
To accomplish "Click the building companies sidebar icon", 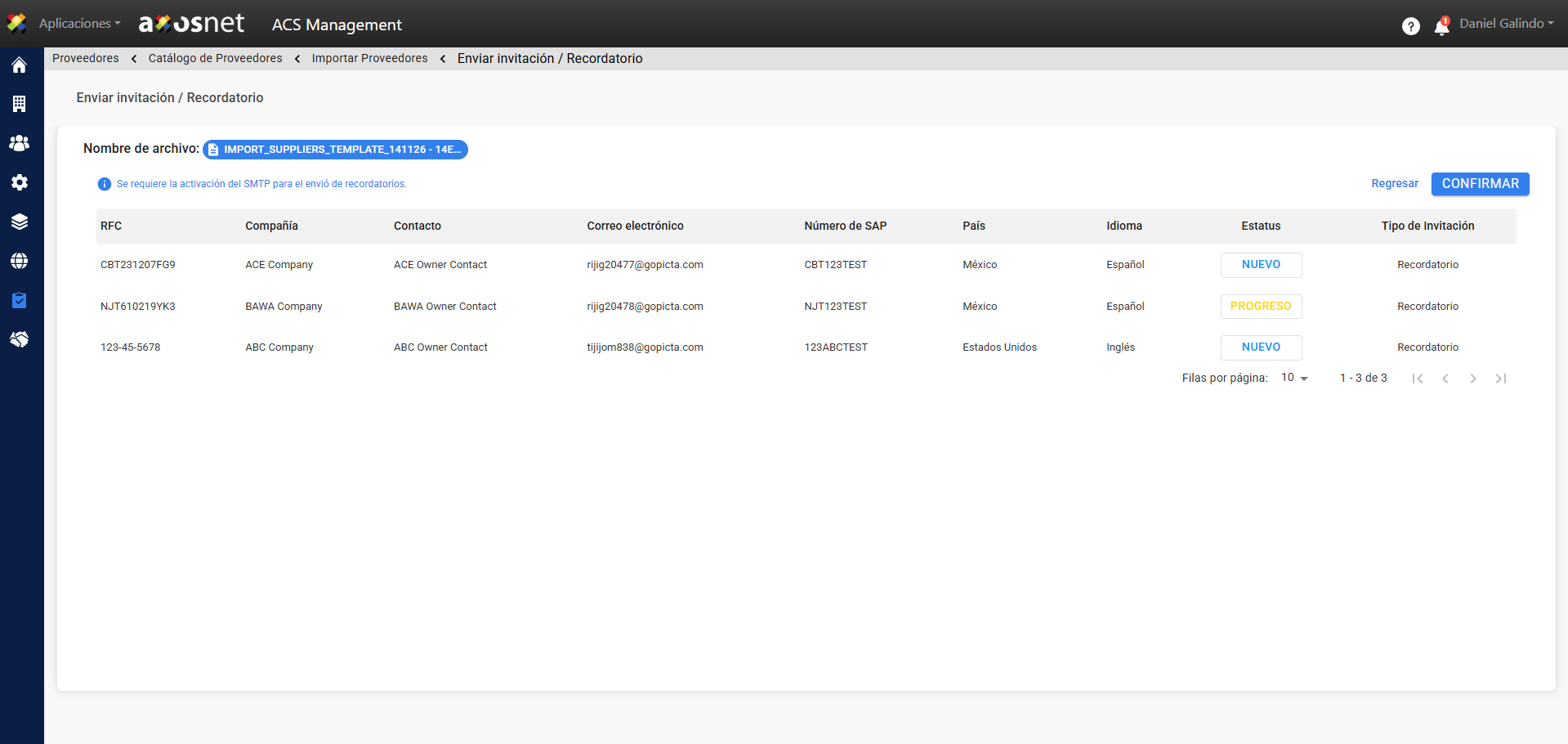I will click(x=20, y=104).
